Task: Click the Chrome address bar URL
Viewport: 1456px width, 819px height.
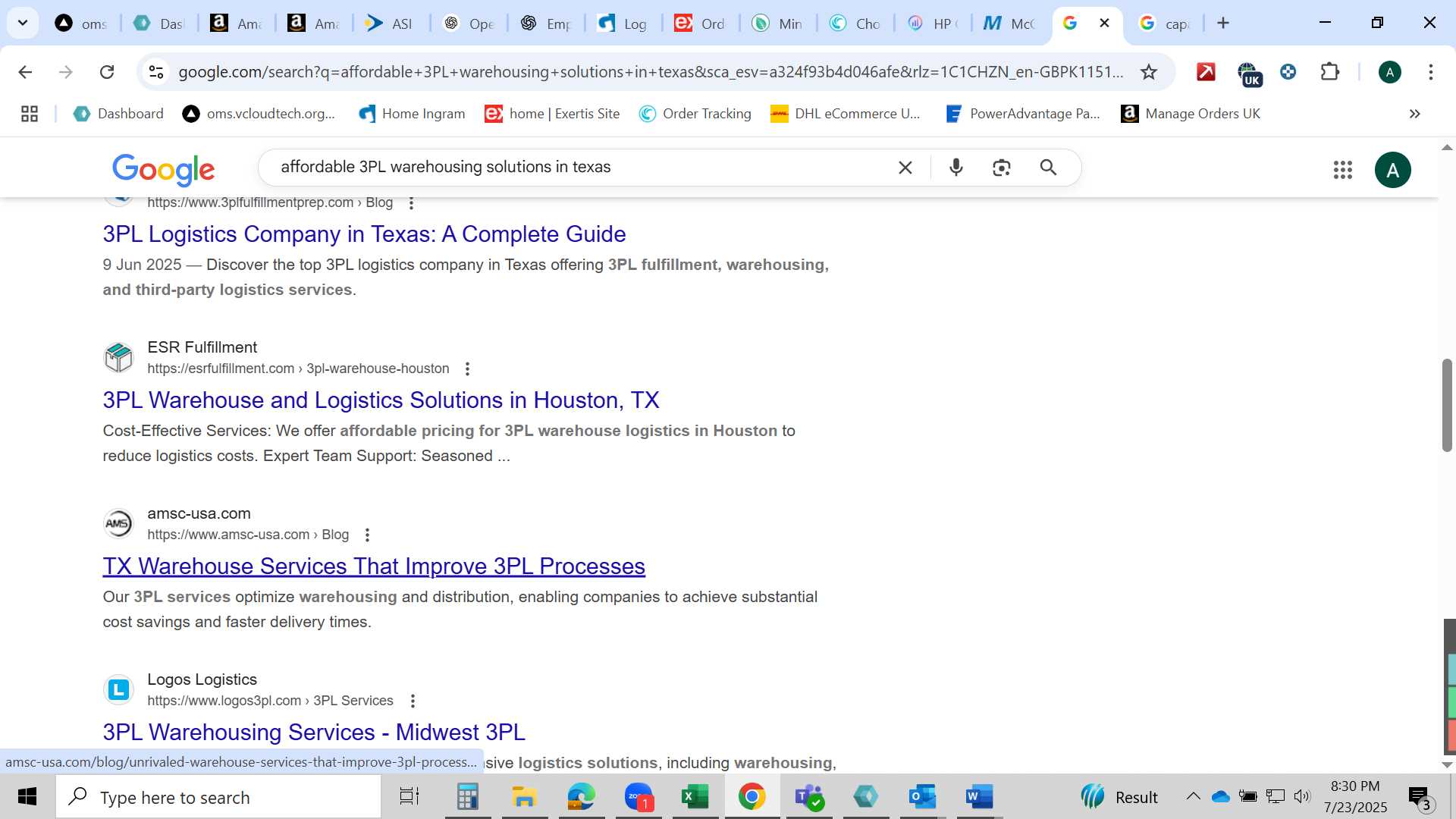Action: click(x=651, y=72)
